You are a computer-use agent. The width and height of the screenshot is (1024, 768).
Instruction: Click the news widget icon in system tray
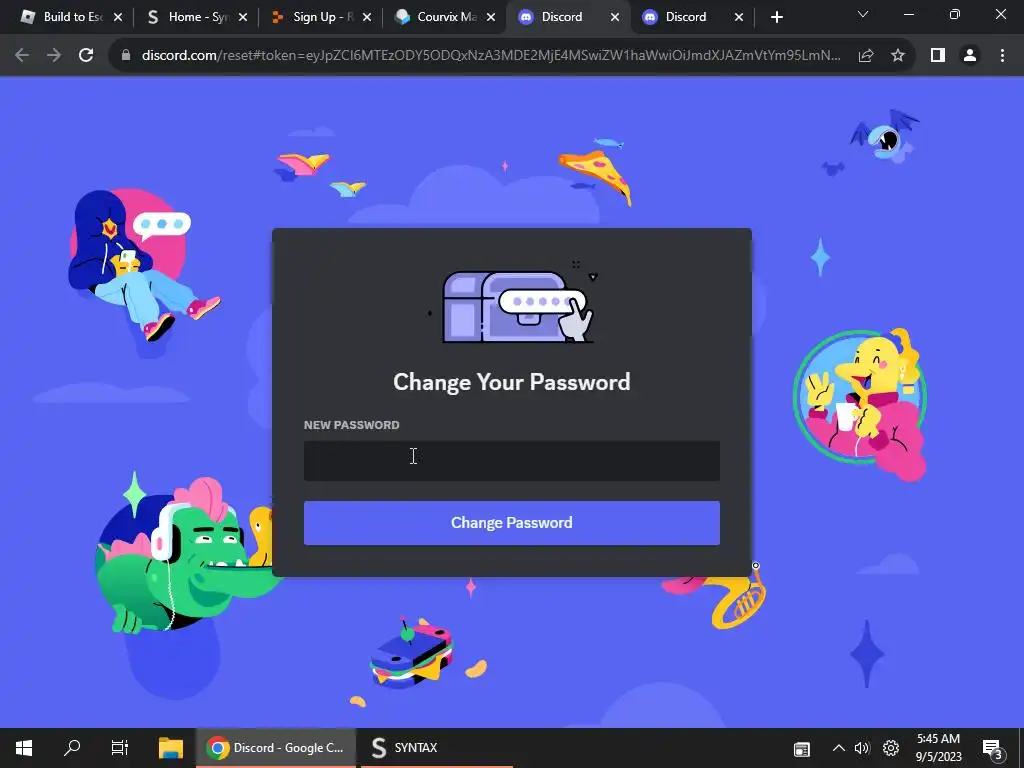click(x=801, y=749)
